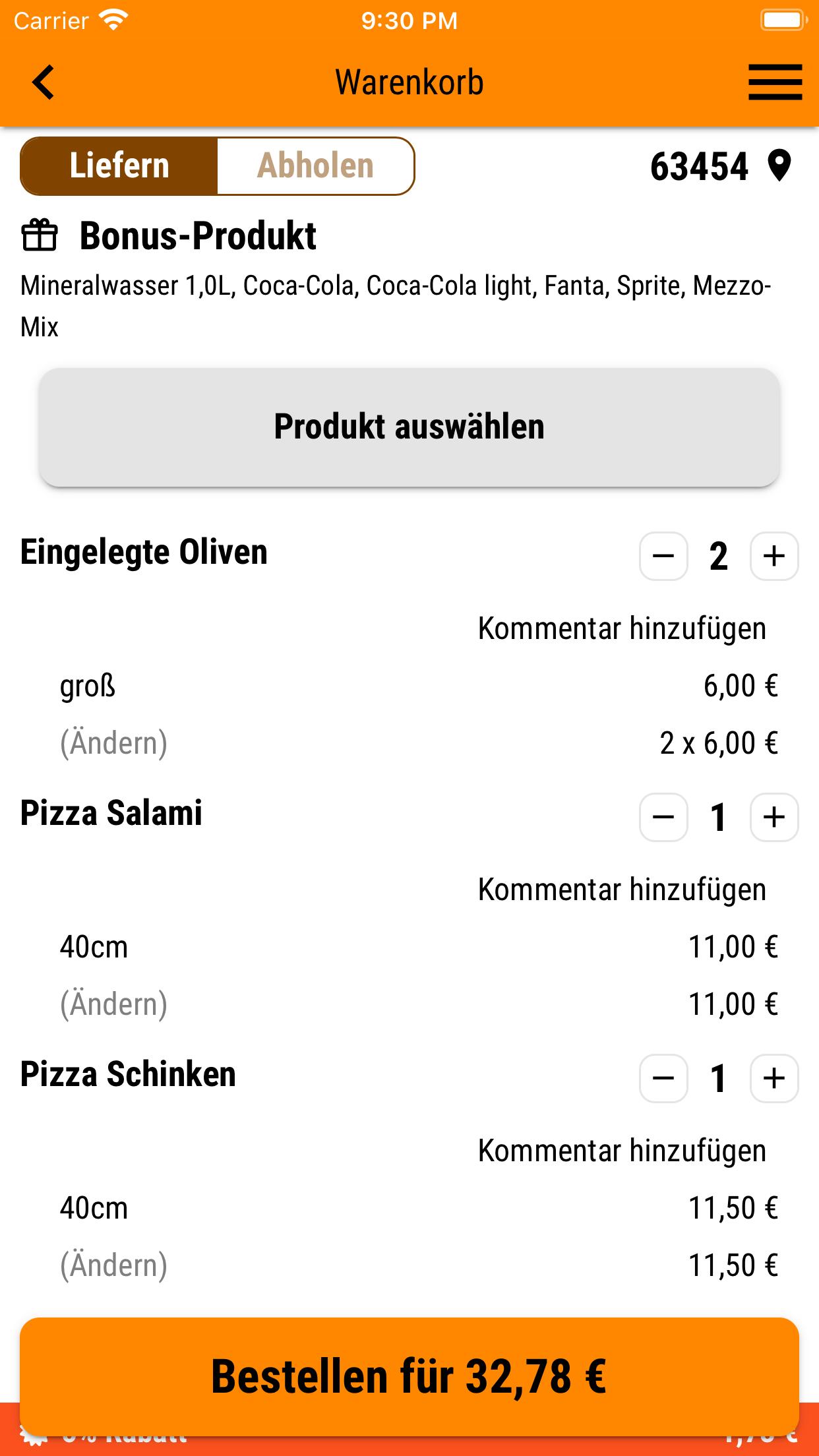Image resolution: width=819 pixels, height=1456 pixels.
Task: Open Produkt auswählen bonus selection
Action: point(409,427)
